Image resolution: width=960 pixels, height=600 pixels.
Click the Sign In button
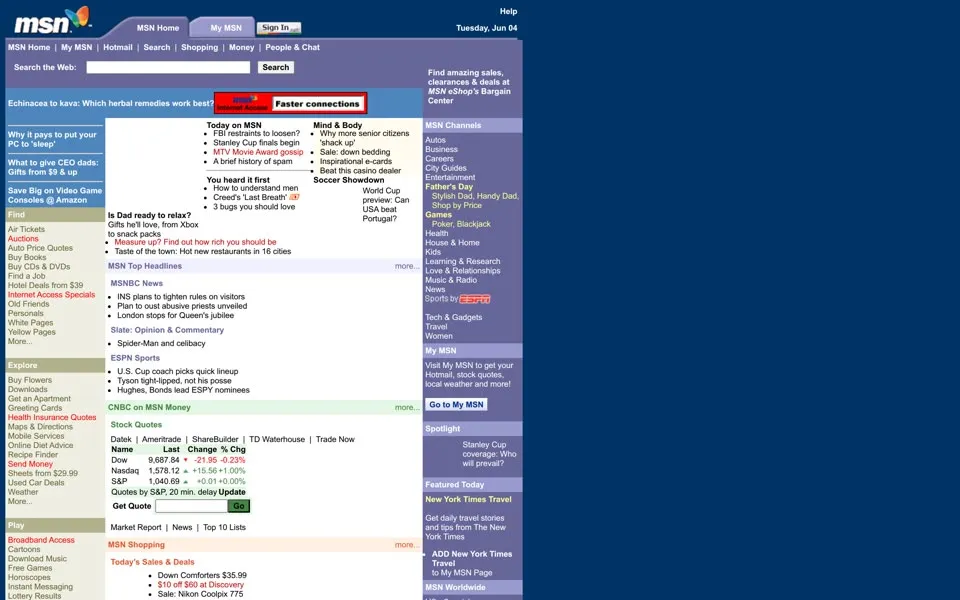(x=279, y=28)
